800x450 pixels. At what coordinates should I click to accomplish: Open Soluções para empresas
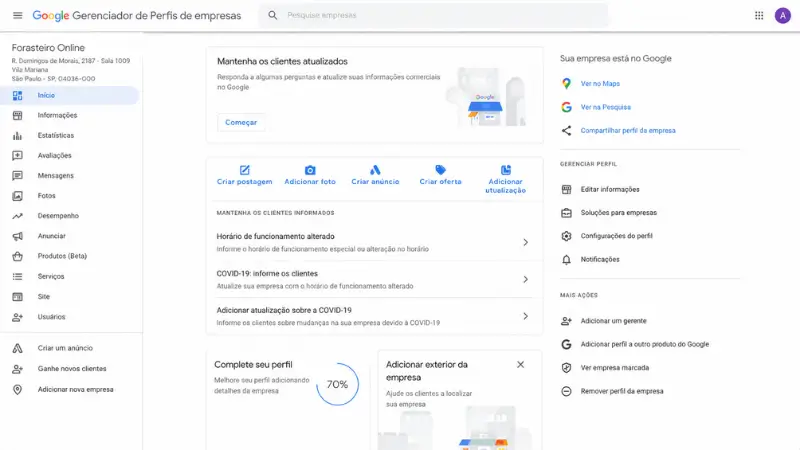(618, 213)
